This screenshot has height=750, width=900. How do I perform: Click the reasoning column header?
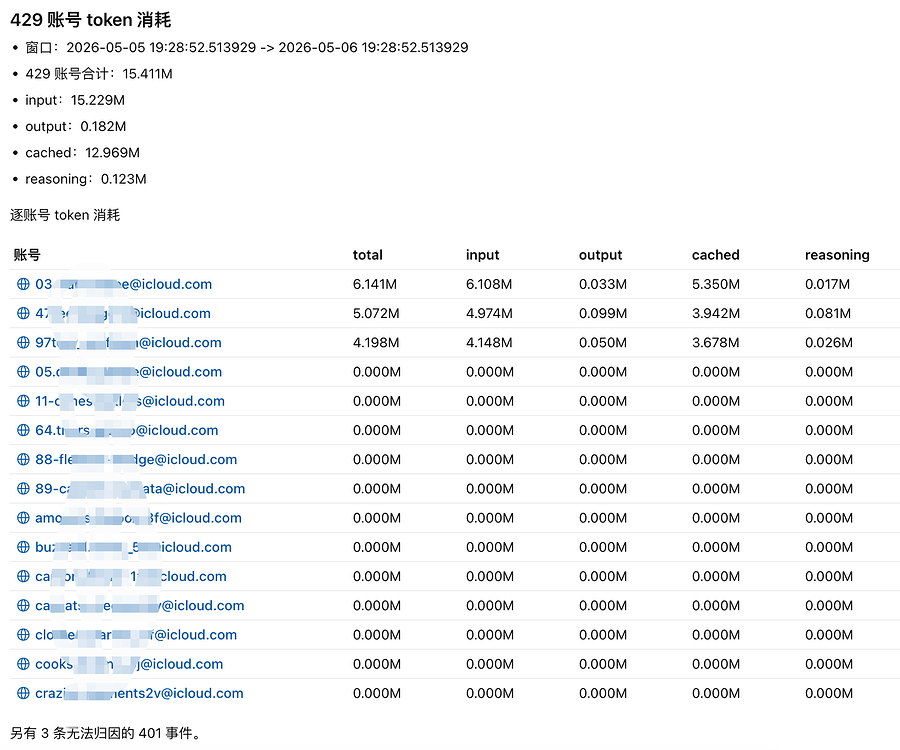[837, 255]
